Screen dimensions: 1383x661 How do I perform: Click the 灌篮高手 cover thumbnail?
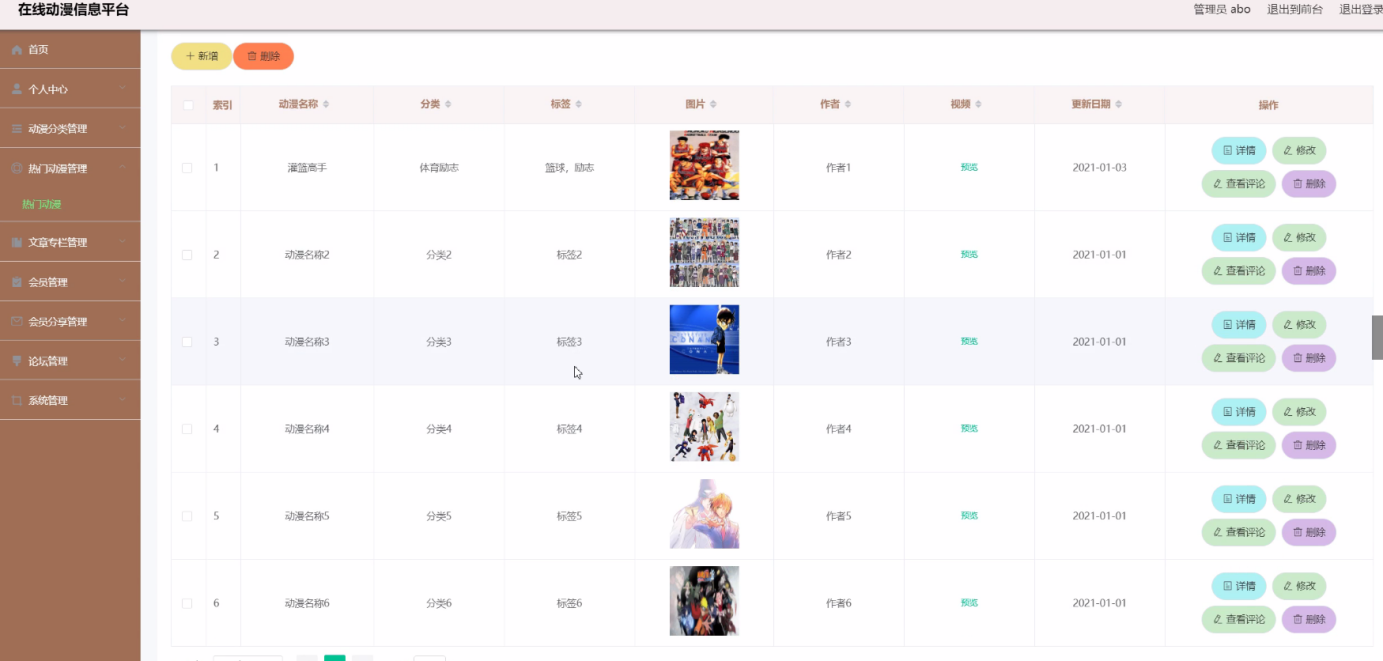pyautogui.click(x=704, y=165)
